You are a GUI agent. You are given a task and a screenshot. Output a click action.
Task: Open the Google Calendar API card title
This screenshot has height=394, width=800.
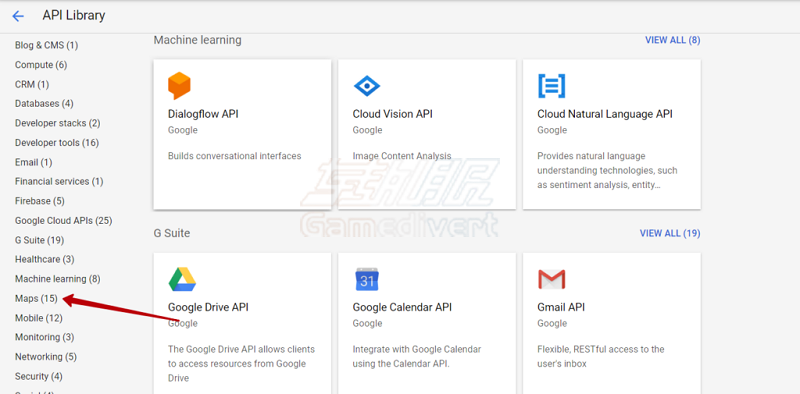pos(402,307)
